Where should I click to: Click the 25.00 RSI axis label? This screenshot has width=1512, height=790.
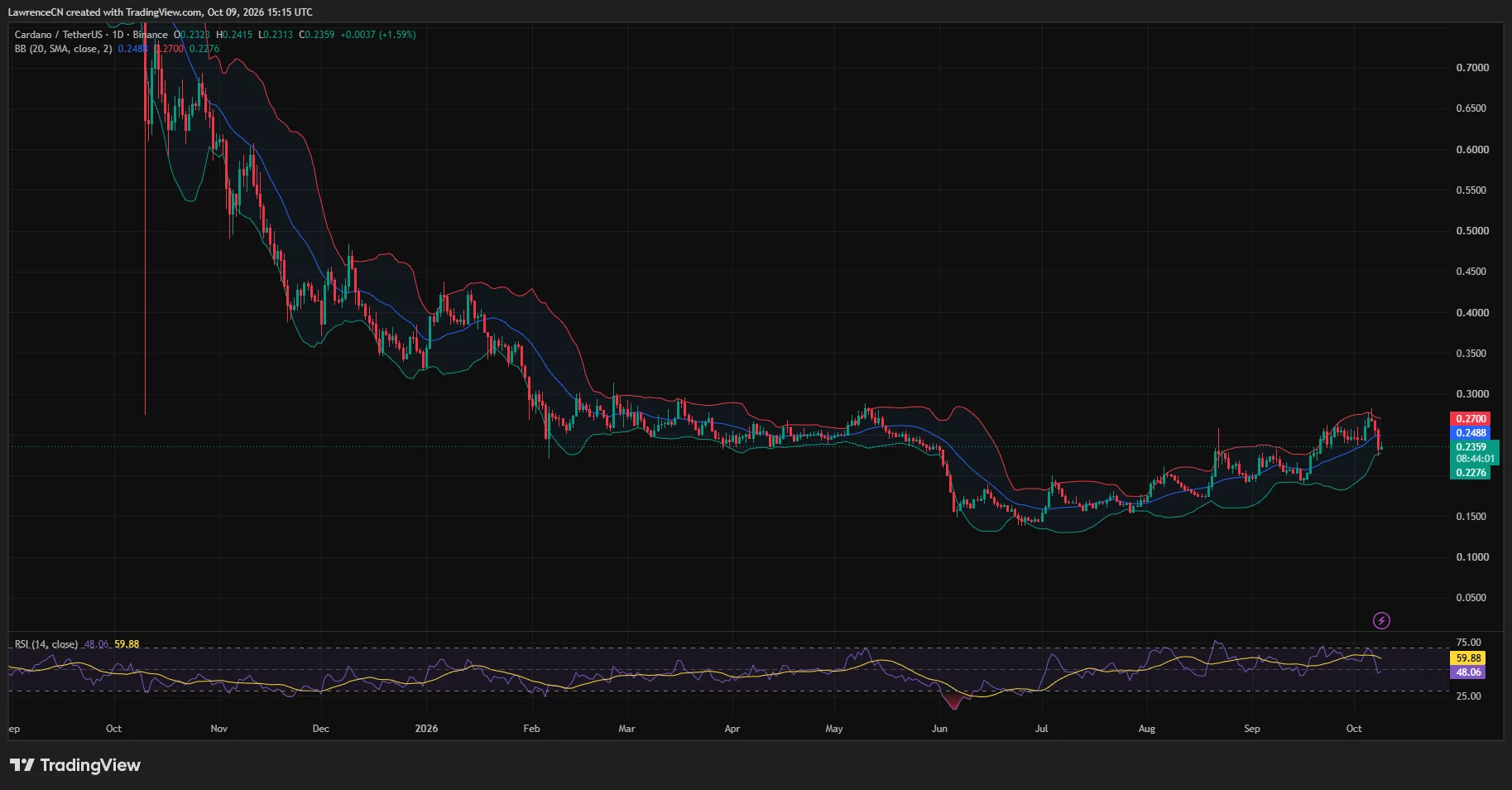point(1469,696)
